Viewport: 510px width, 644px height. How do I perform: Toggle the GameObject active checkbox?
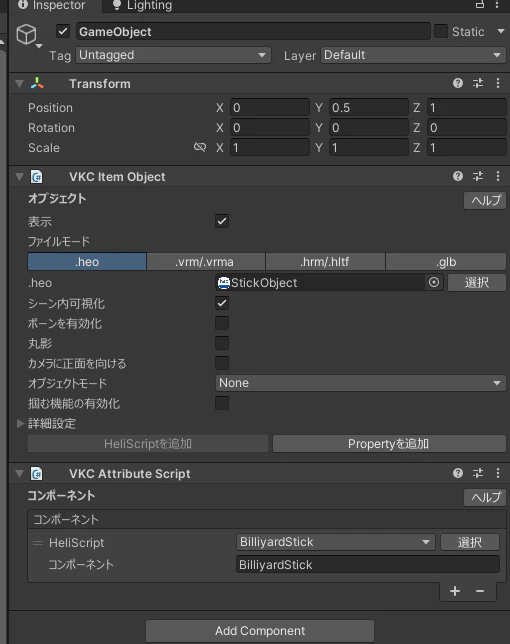[x=63, y=31]
